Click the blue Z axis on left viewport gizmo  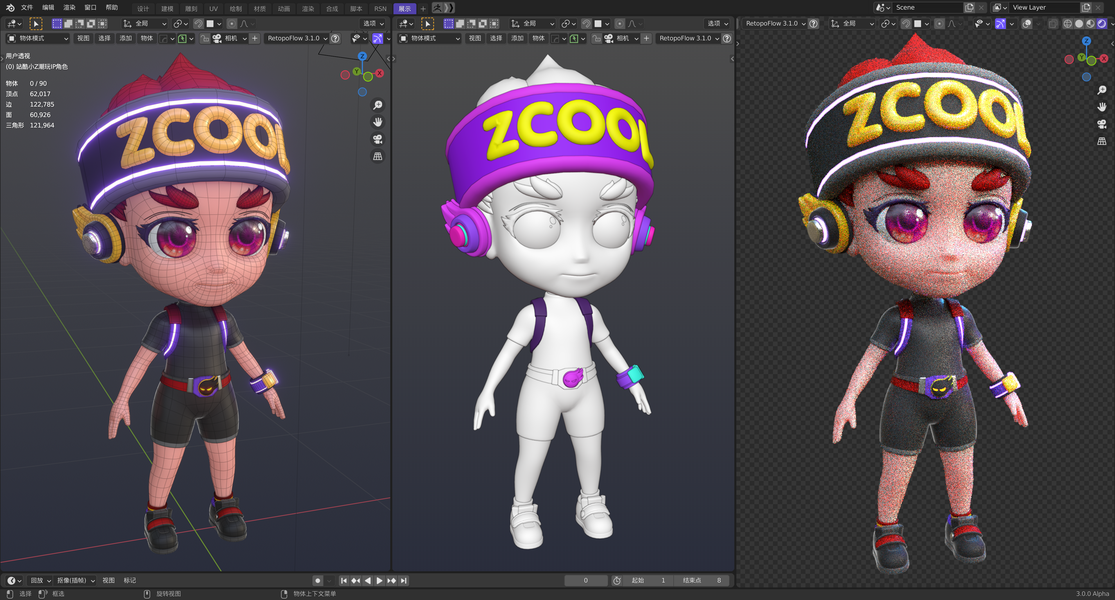point(363,56)
